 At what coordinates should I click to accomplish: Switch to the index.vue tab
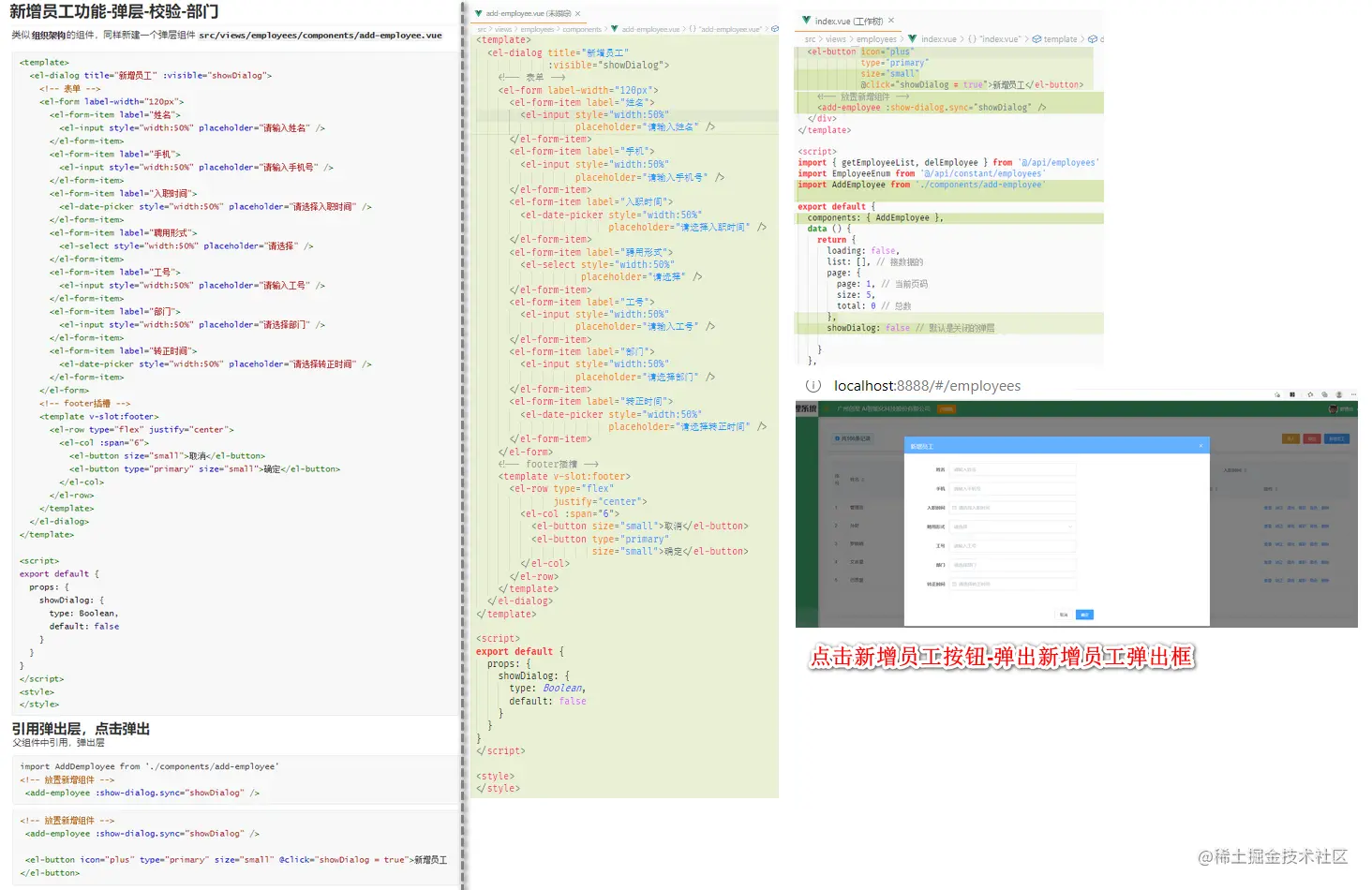pos(848,21)
